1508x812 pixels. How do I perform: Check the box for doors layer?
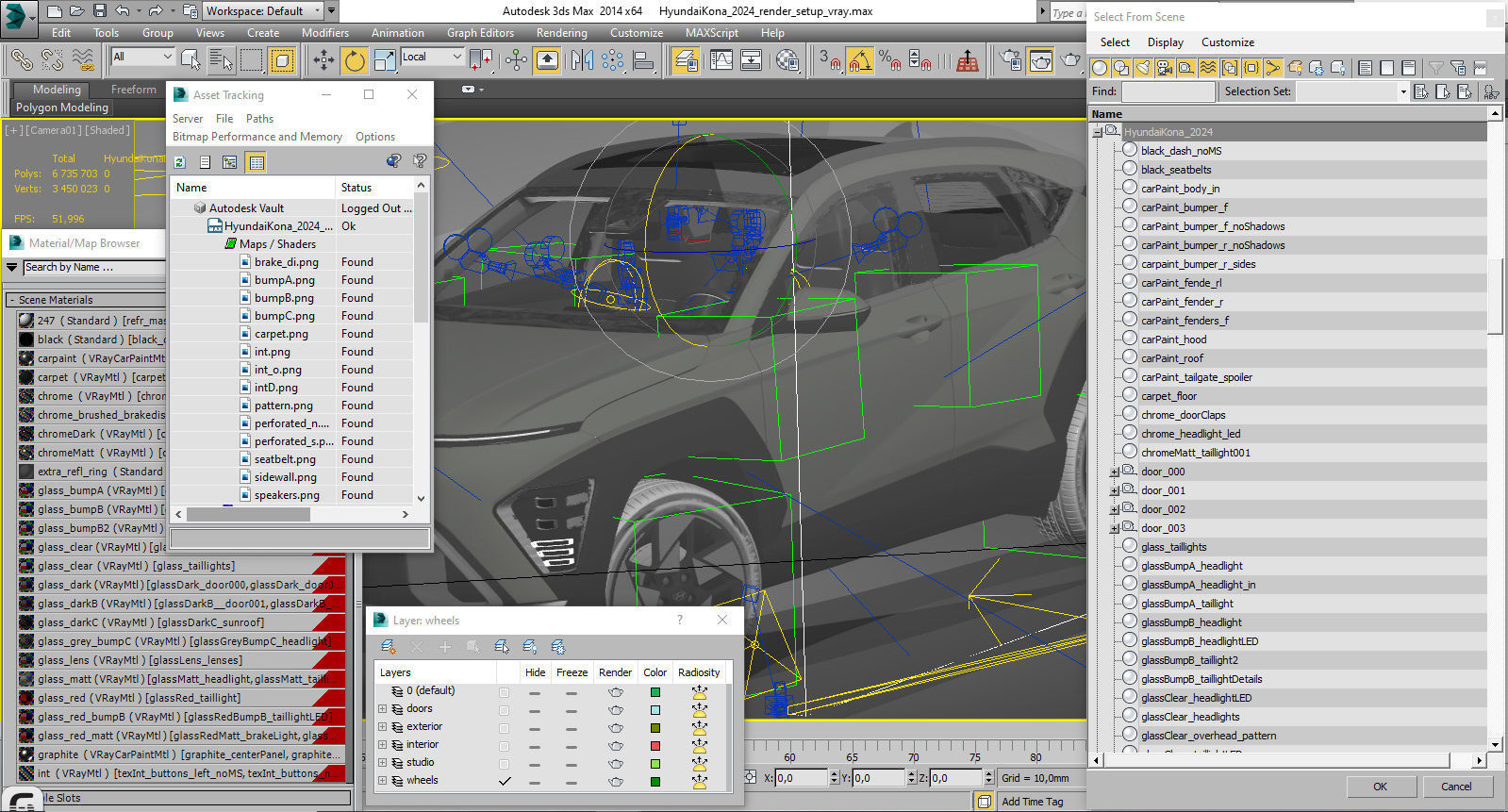pos(505,710)
